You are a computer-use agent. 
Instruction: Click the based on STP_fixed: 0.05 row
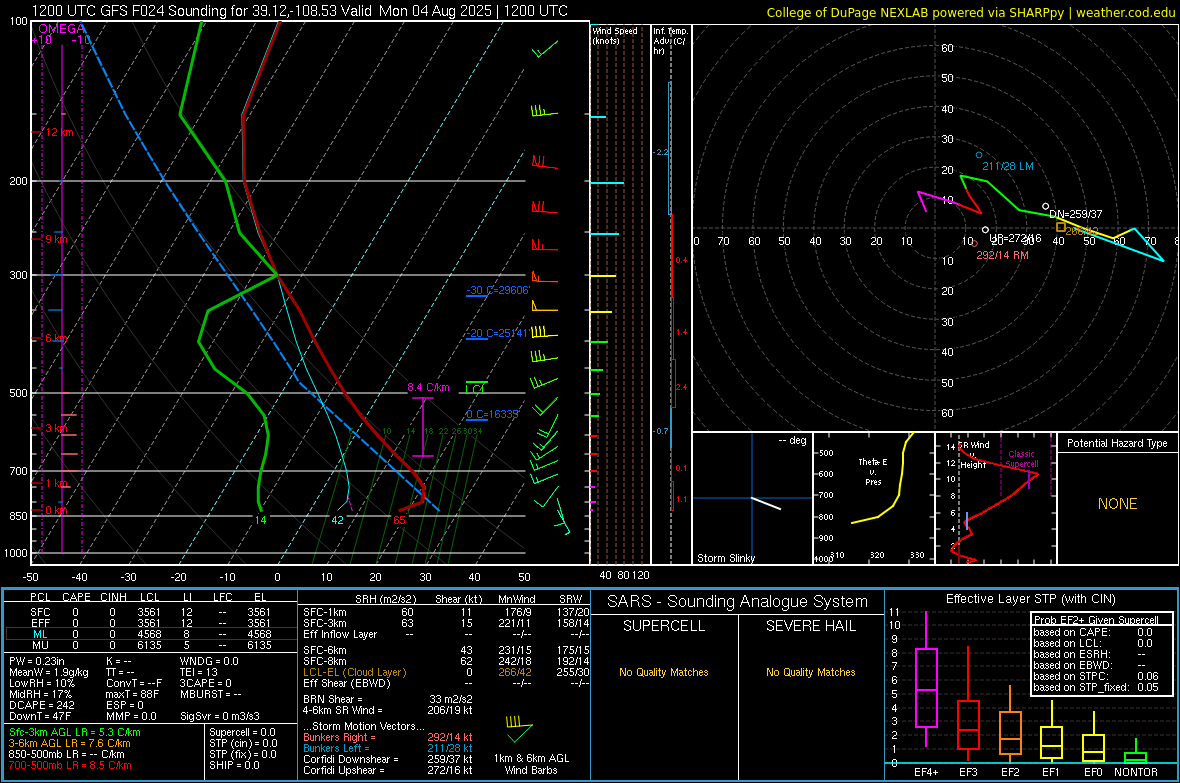1096,687
